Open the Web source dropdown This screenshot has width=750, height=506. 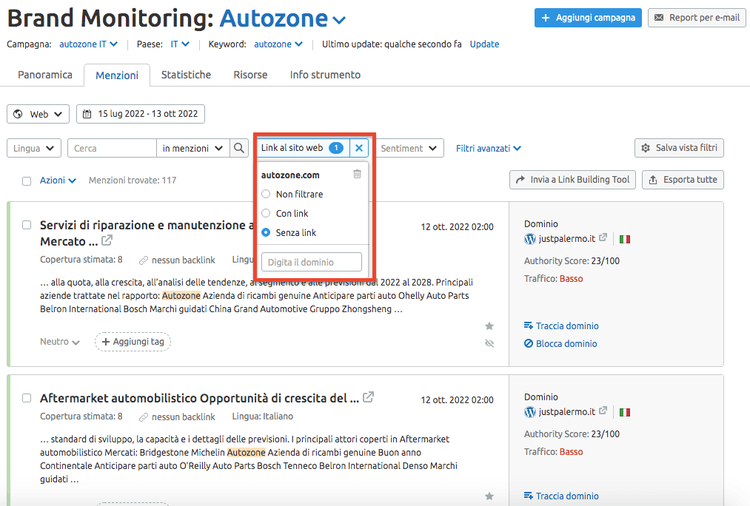pyautogui.click(x=38, y=114)
